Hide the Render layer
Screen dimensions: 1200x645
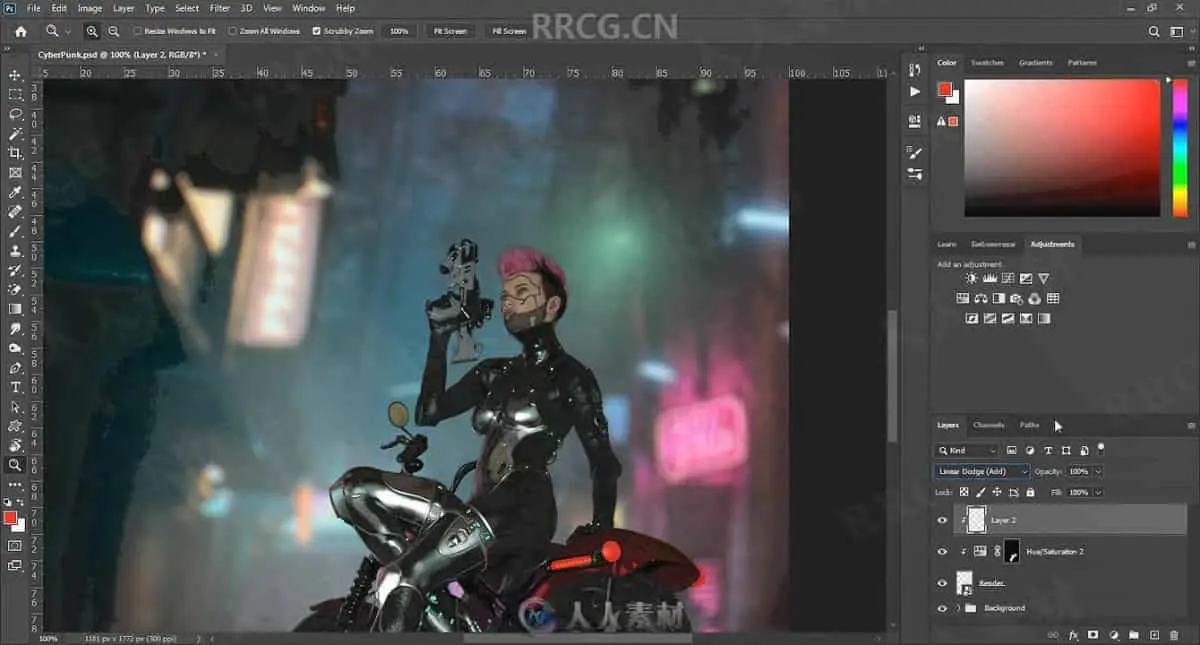942,582
